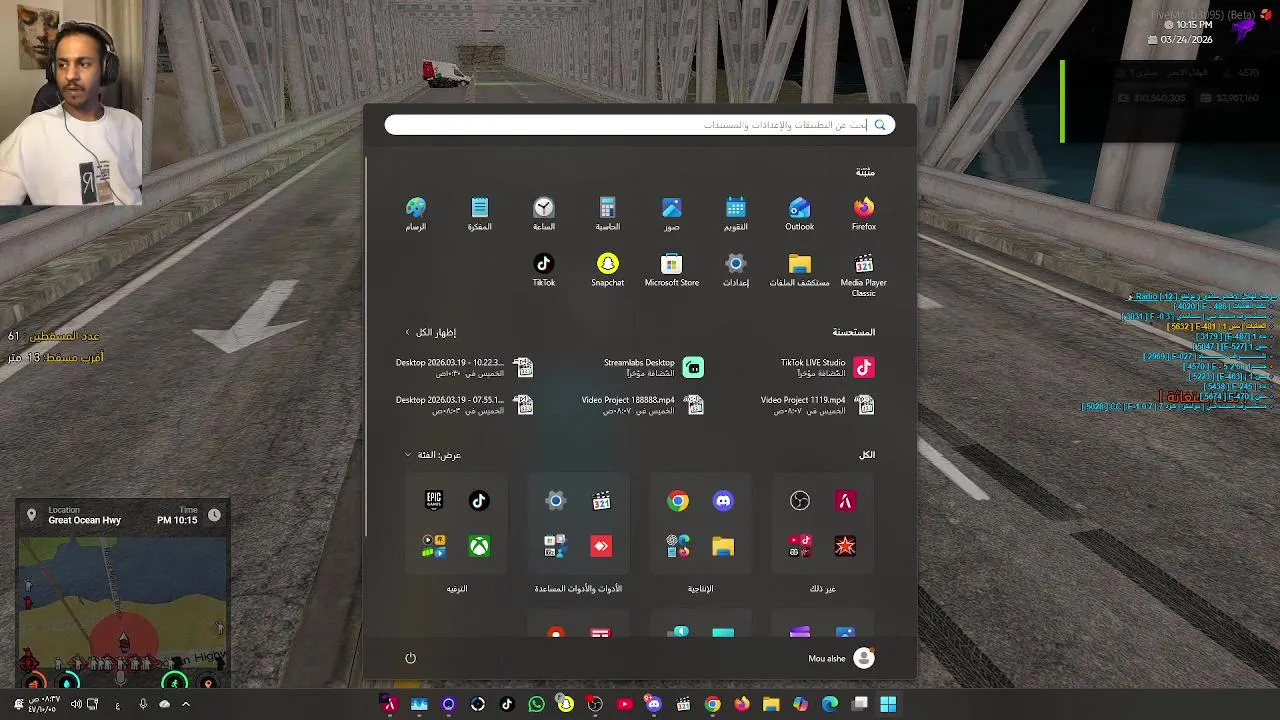Open Discord in الإنتاجية category

click(x=723, y=501)
